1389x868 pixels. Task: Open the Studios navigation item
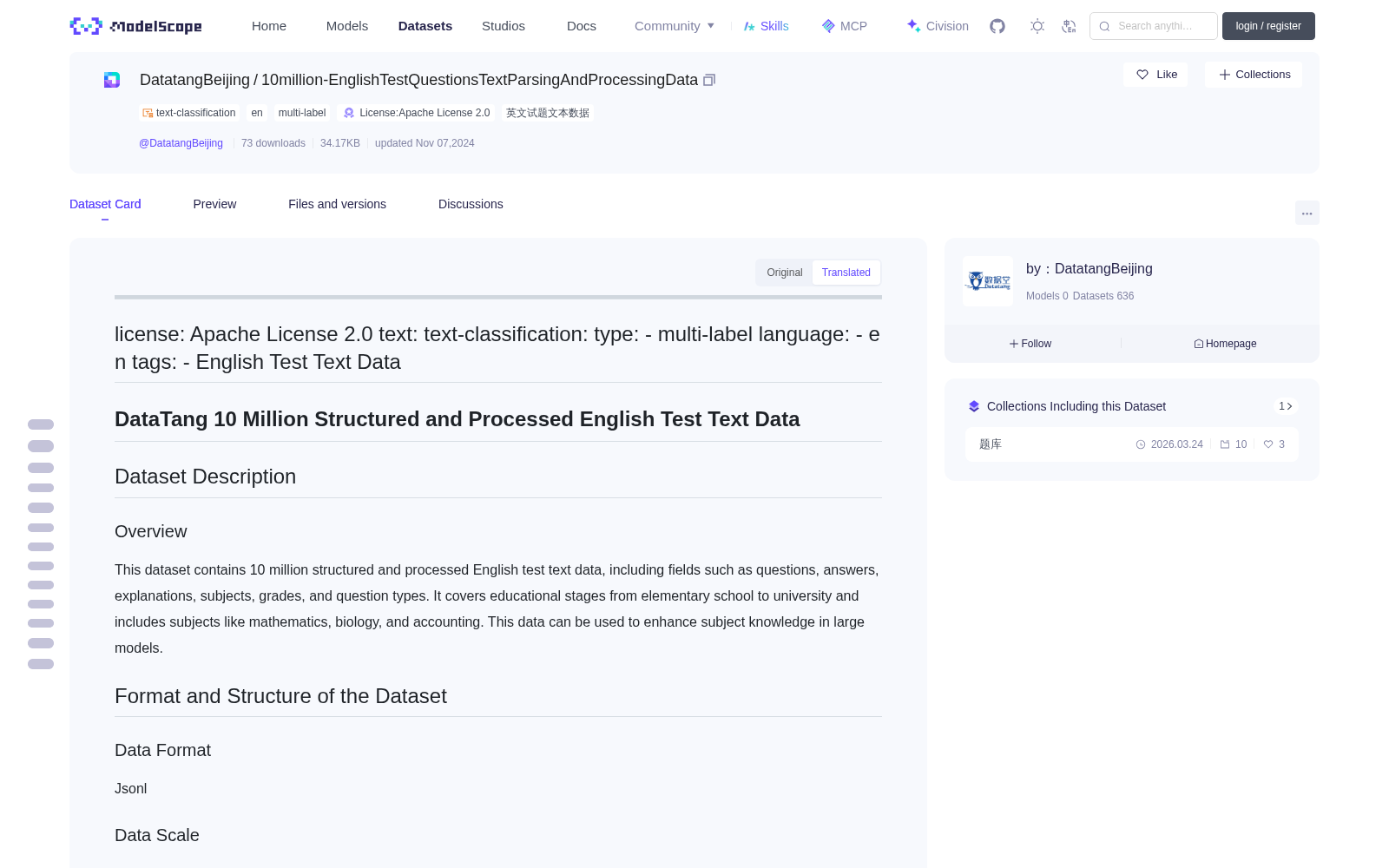point(504,26)
